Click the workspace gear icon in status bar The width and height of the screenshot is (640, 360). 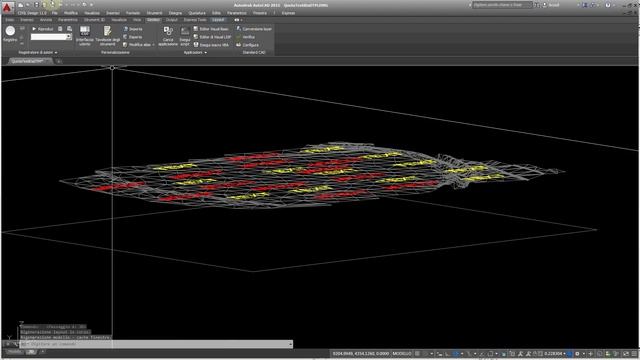pyautogui.click(x=577, y=353)
